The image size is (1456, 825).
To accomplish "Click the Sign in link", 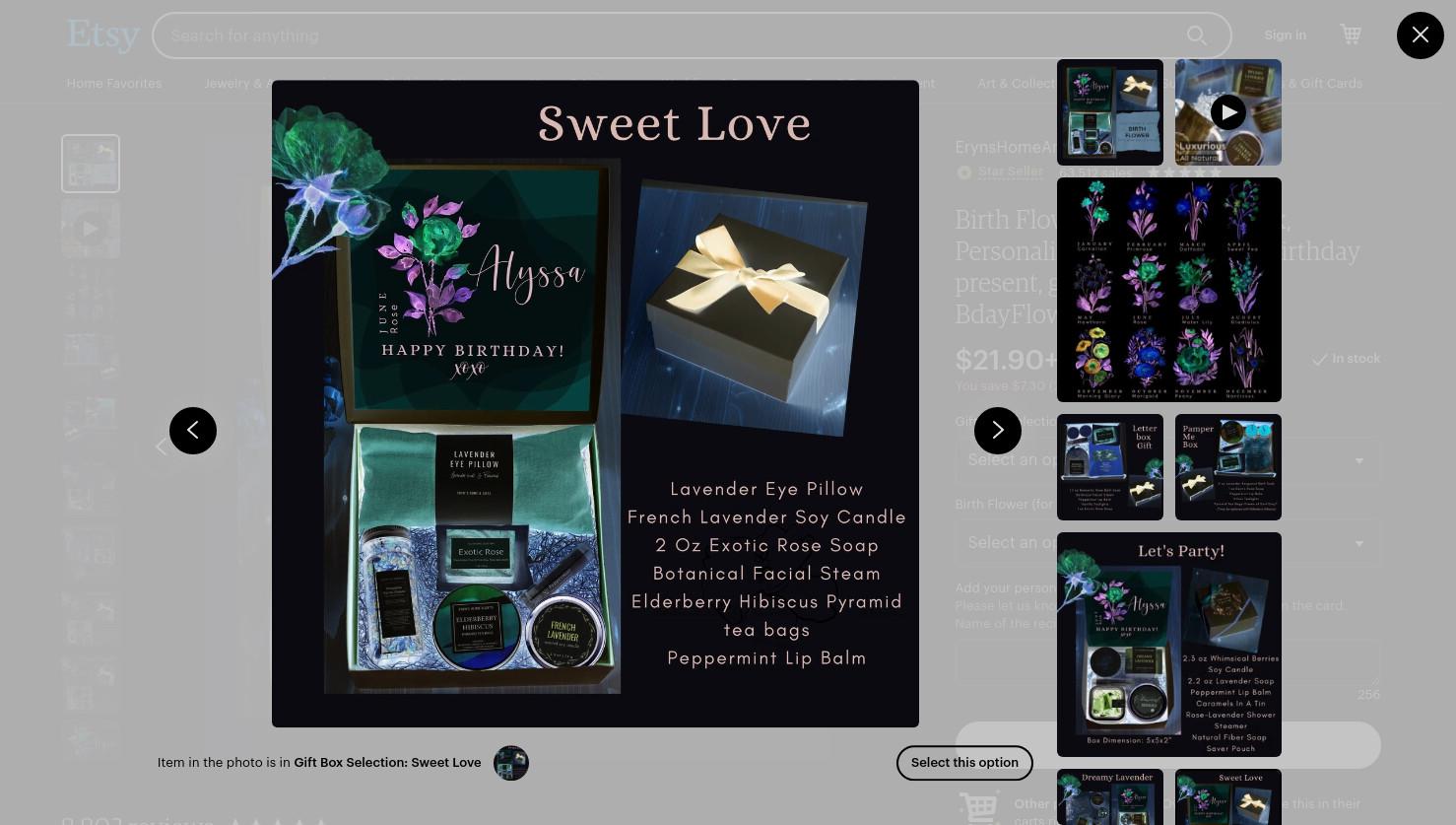I will pos(1285,35).
